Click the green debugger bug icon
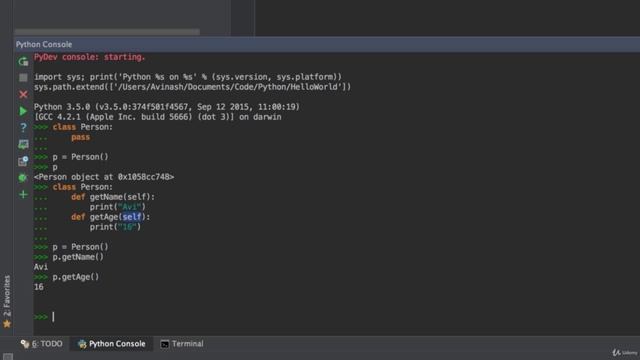 [x=23, y=178]
